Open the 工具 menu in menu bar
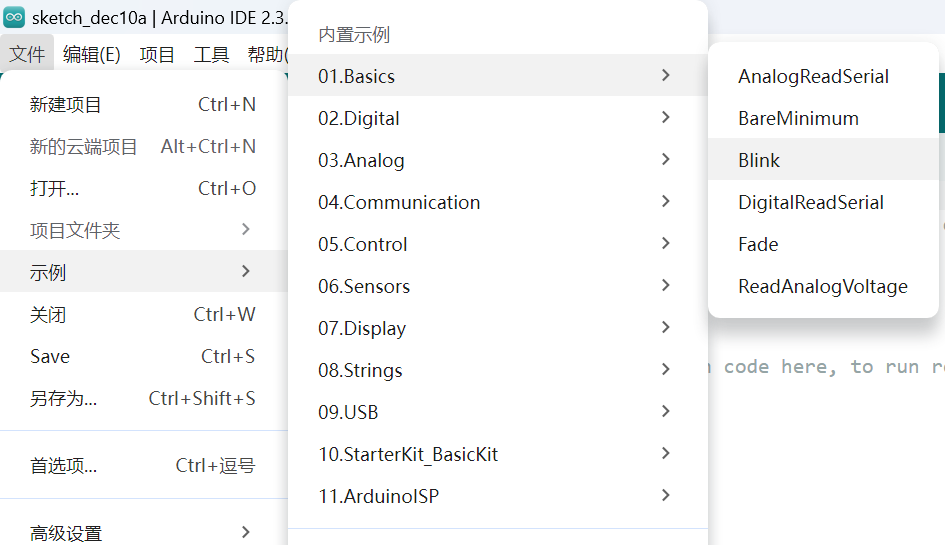945x545 pixels. (211, 54)
